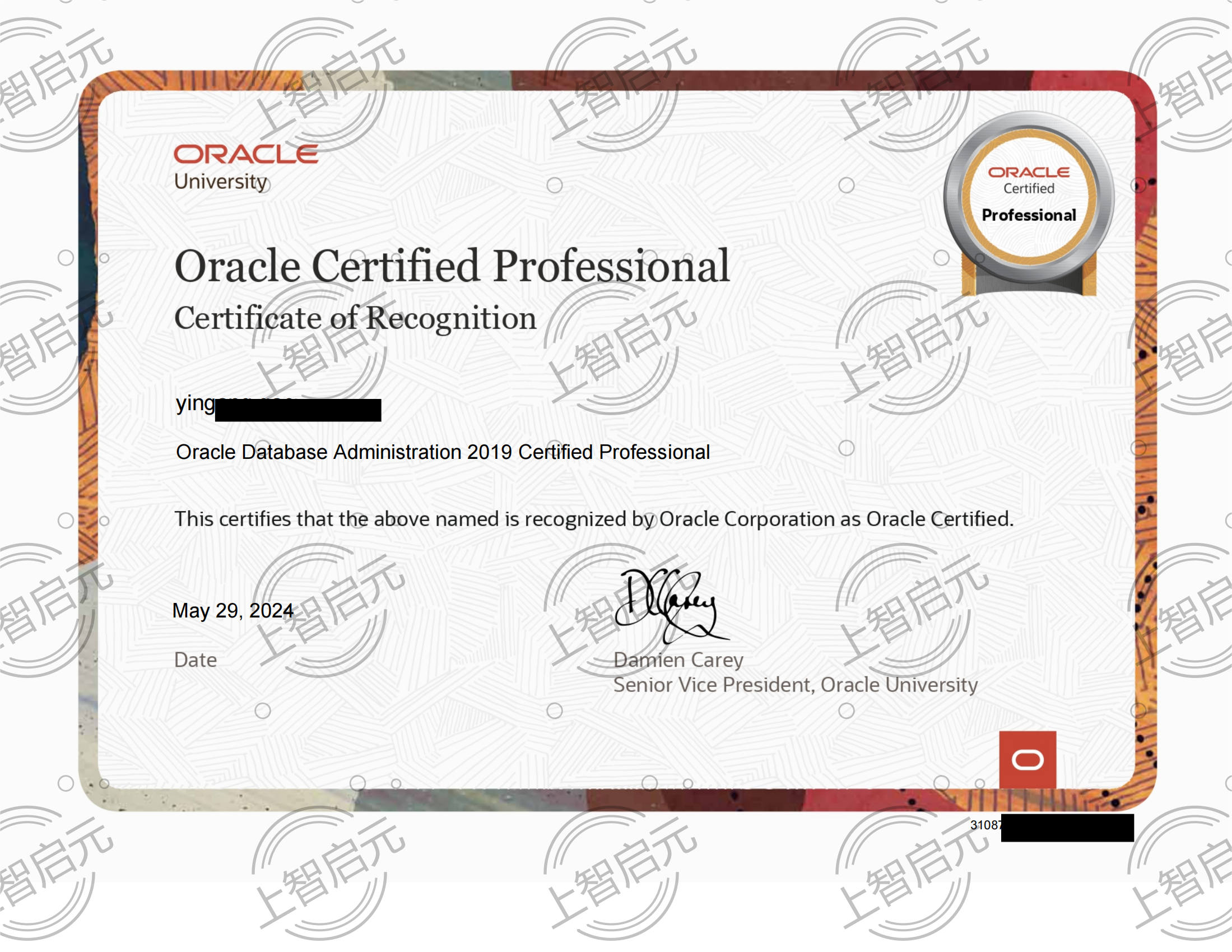Click the Damien Carey handwritten signature
The width and height of the screenshot is (1232, 952).
pyautogui.click(x=671, y=606)
